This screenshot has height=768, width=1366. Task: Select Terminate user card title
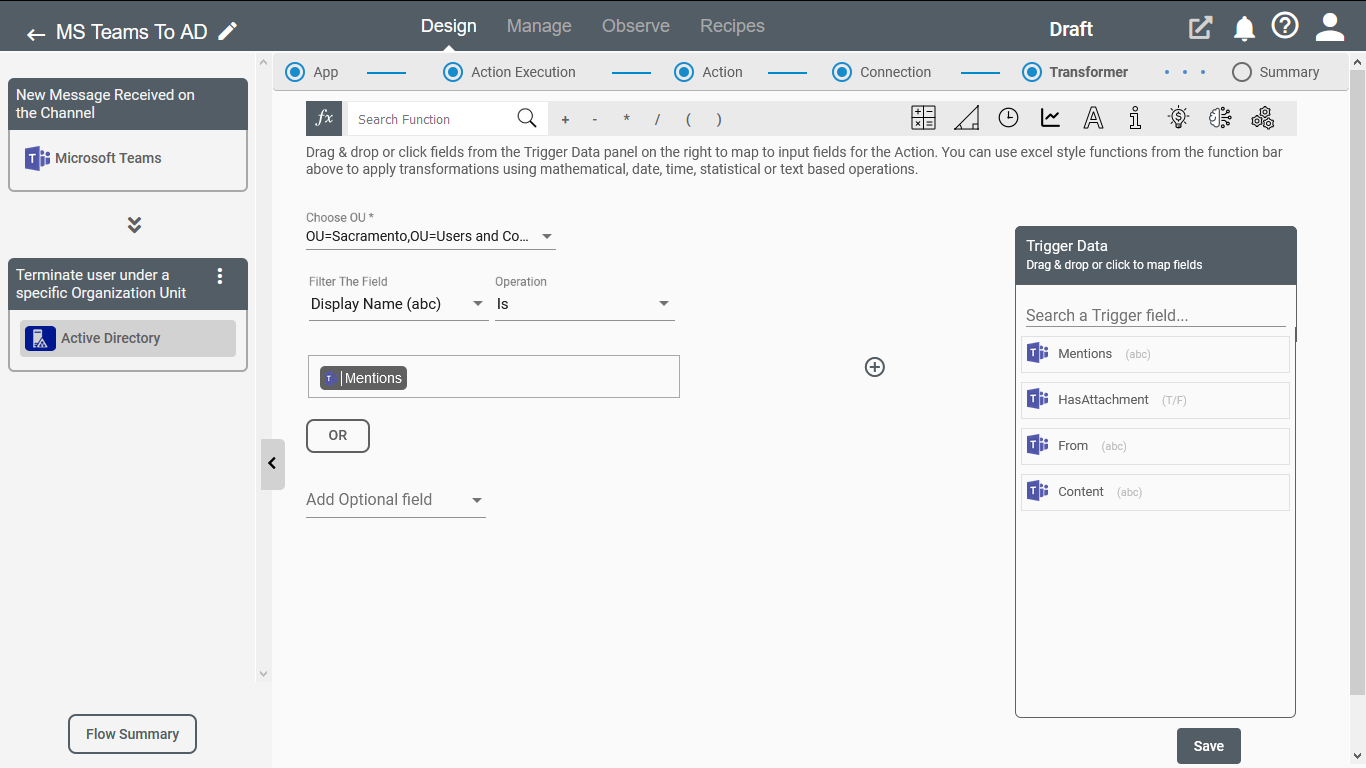[x=101, y=284]
